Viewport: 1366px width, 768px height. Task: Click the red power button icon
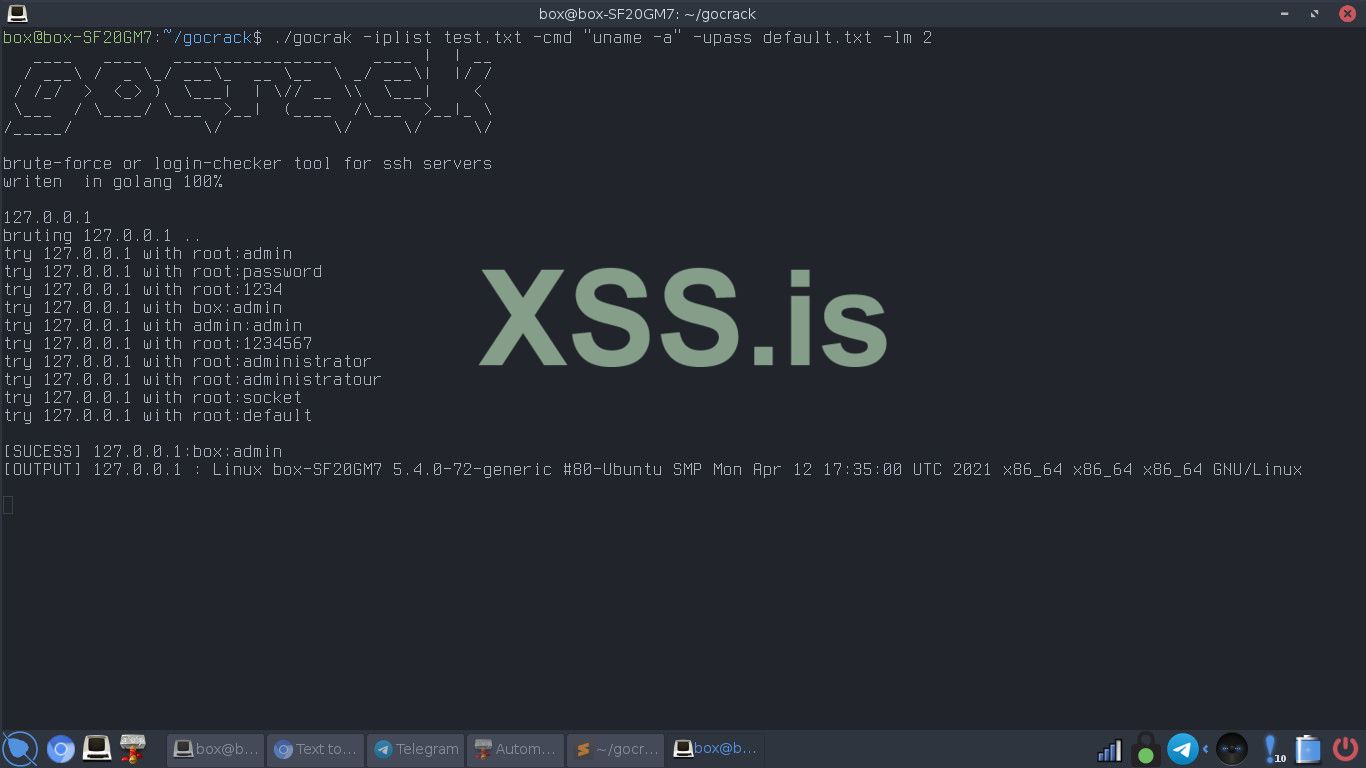coord(1345,748)
